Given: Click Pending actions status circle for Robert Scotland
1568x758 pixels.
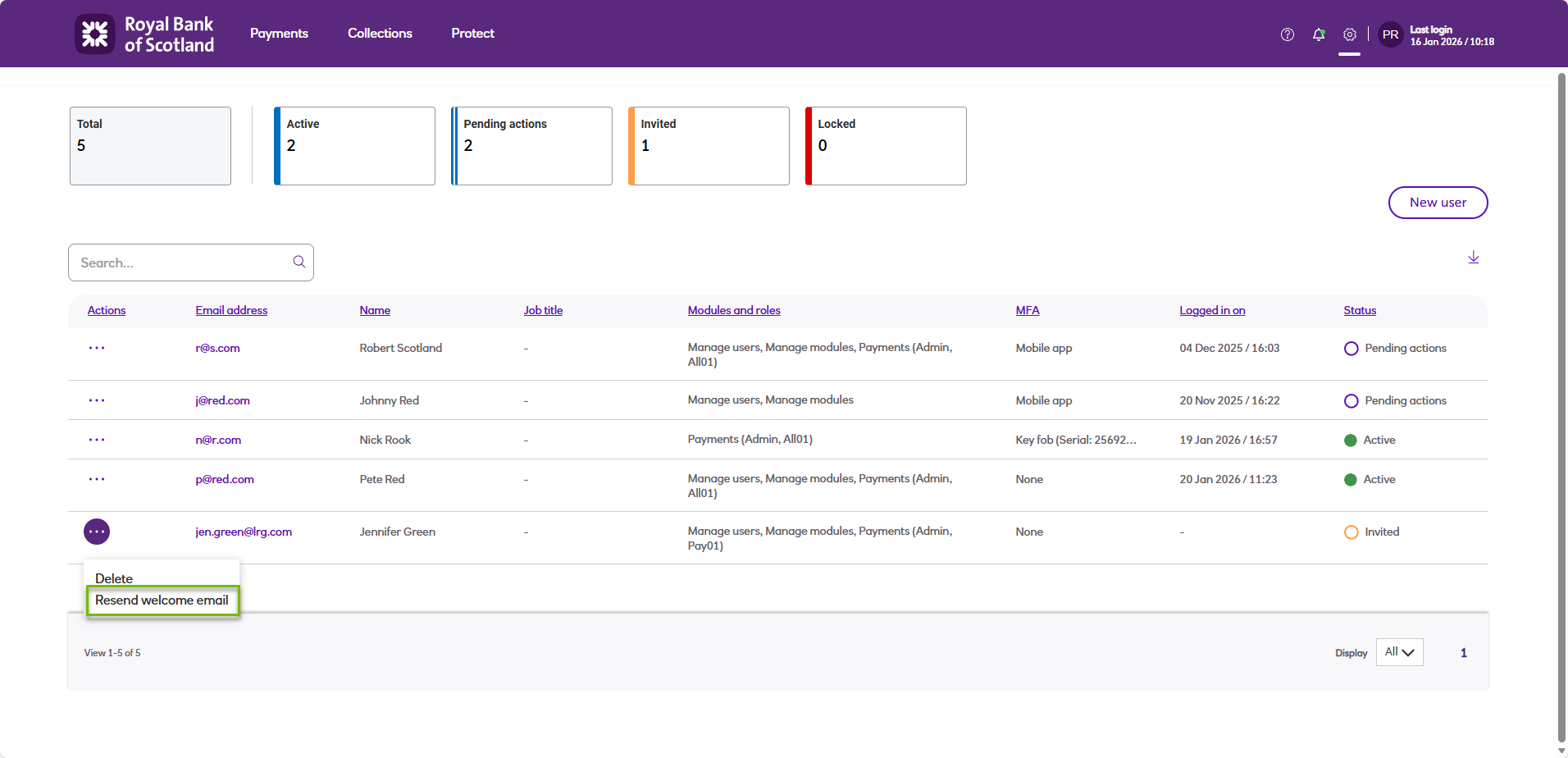Looking at the screenshot, I should [1351, 349].
